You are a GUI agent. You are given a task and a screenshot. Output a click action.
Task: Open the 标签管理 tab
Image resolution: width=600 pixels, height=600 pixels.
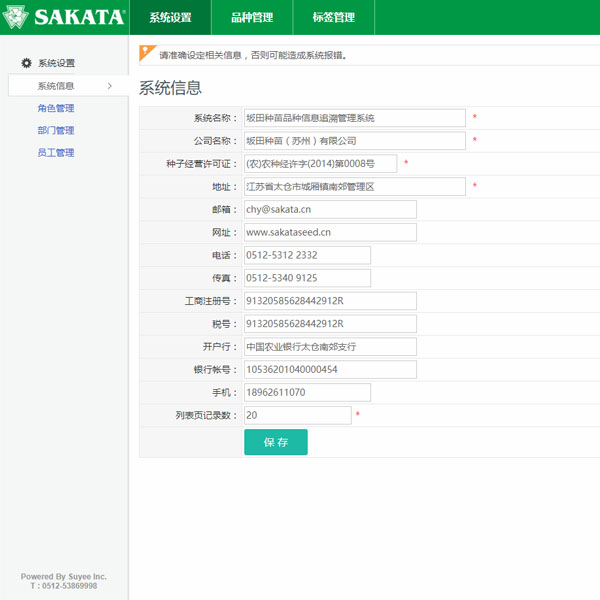[x=334, y=17]
